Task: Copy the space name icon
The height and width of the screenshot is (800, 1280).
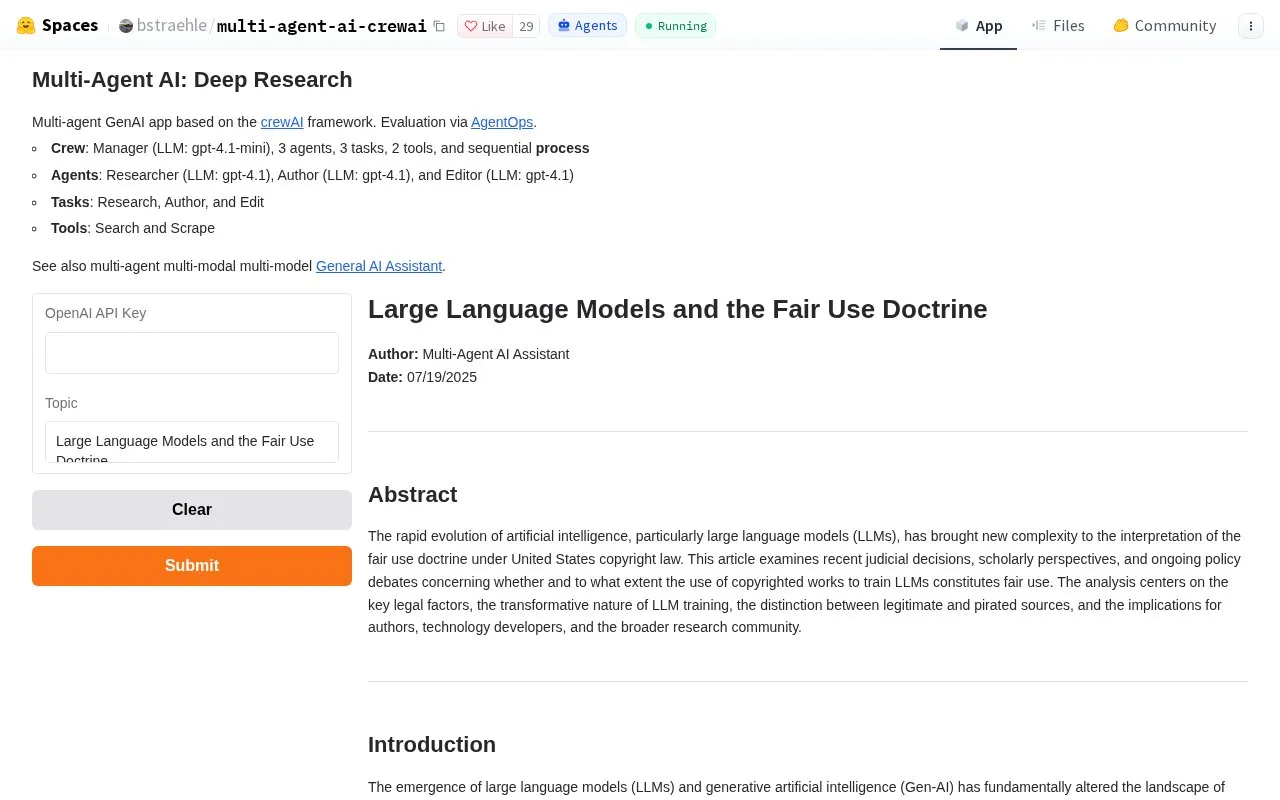Action: click(x=439, y=26)
